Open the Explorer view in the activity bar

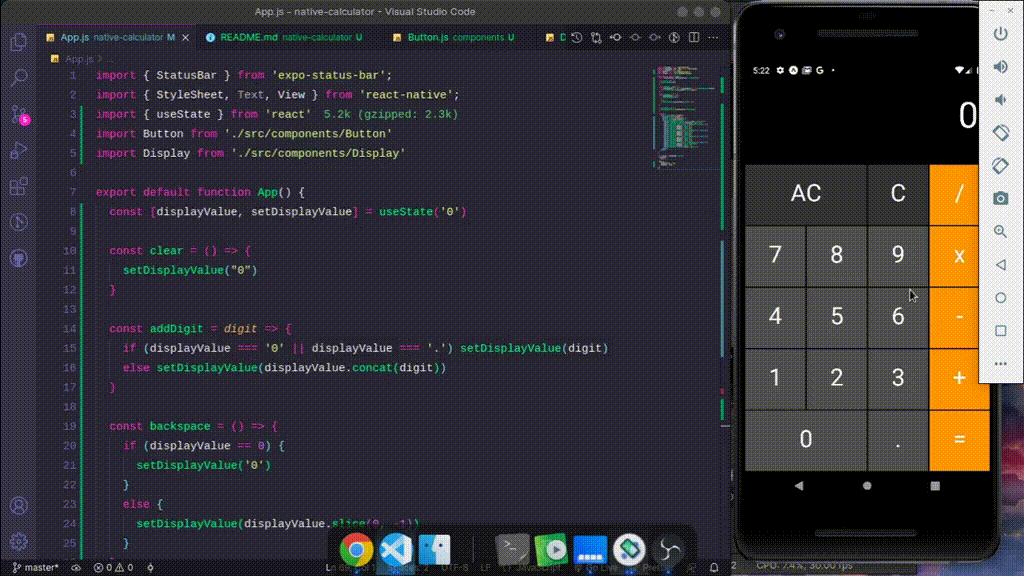(18, 42)
